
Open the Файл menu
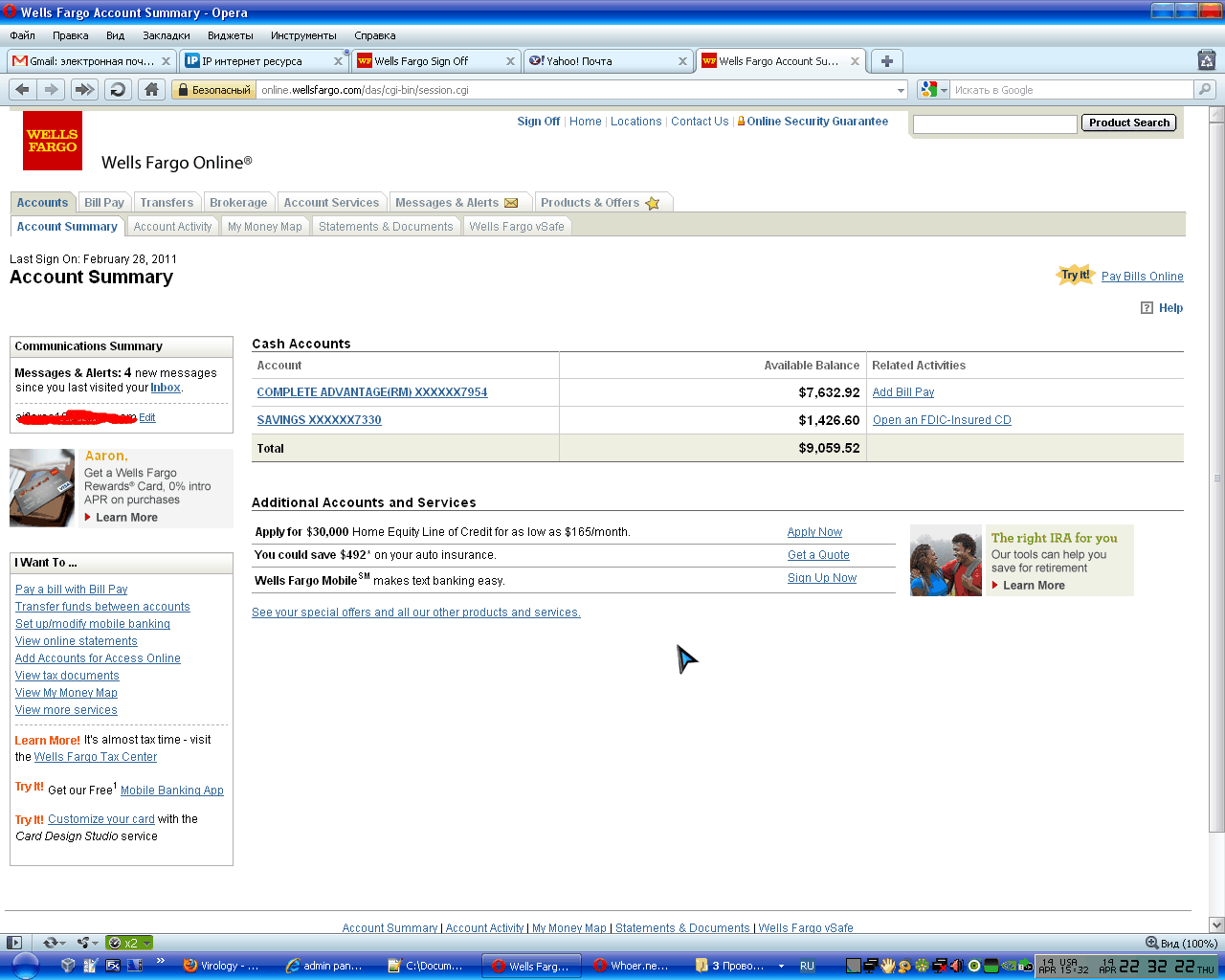[x=22, y=35]
